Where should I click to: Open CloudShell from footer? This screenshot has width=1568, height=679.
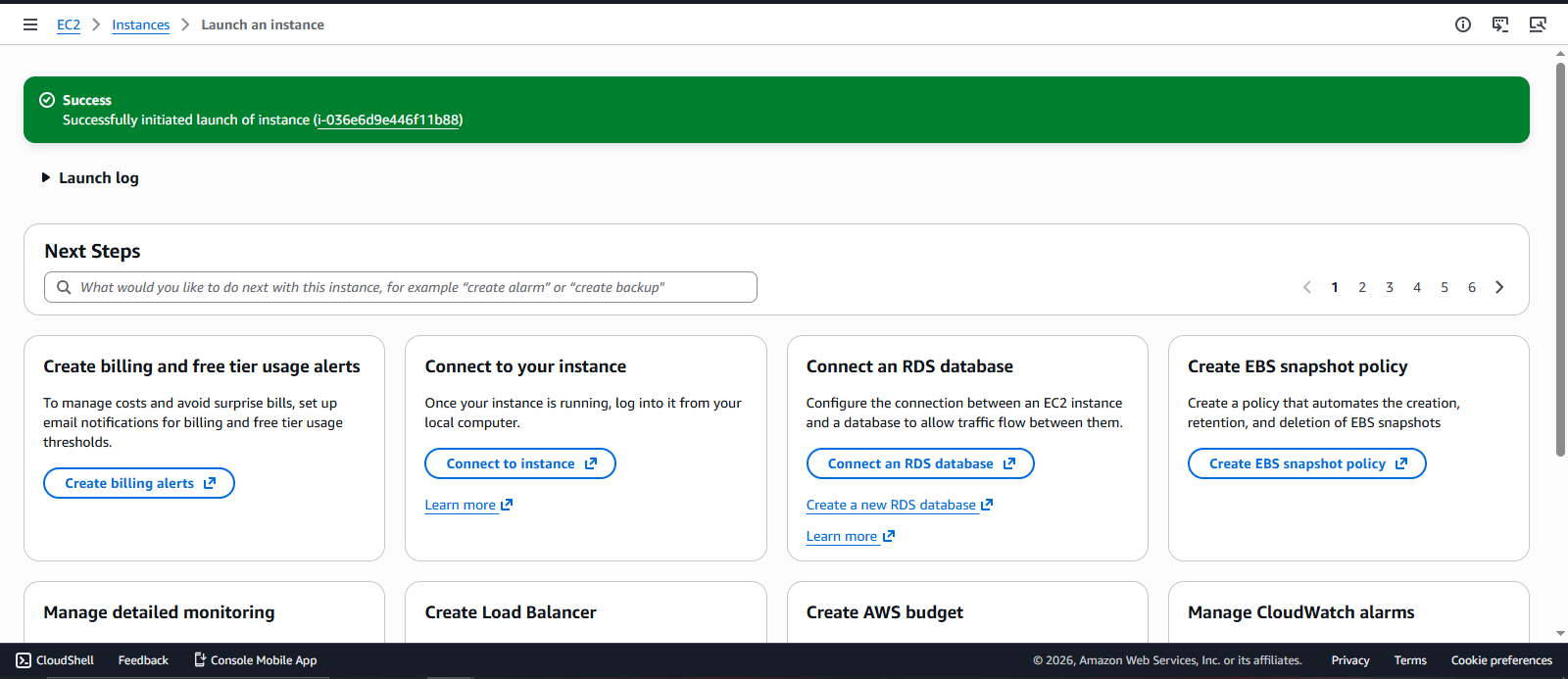[55, 660]
